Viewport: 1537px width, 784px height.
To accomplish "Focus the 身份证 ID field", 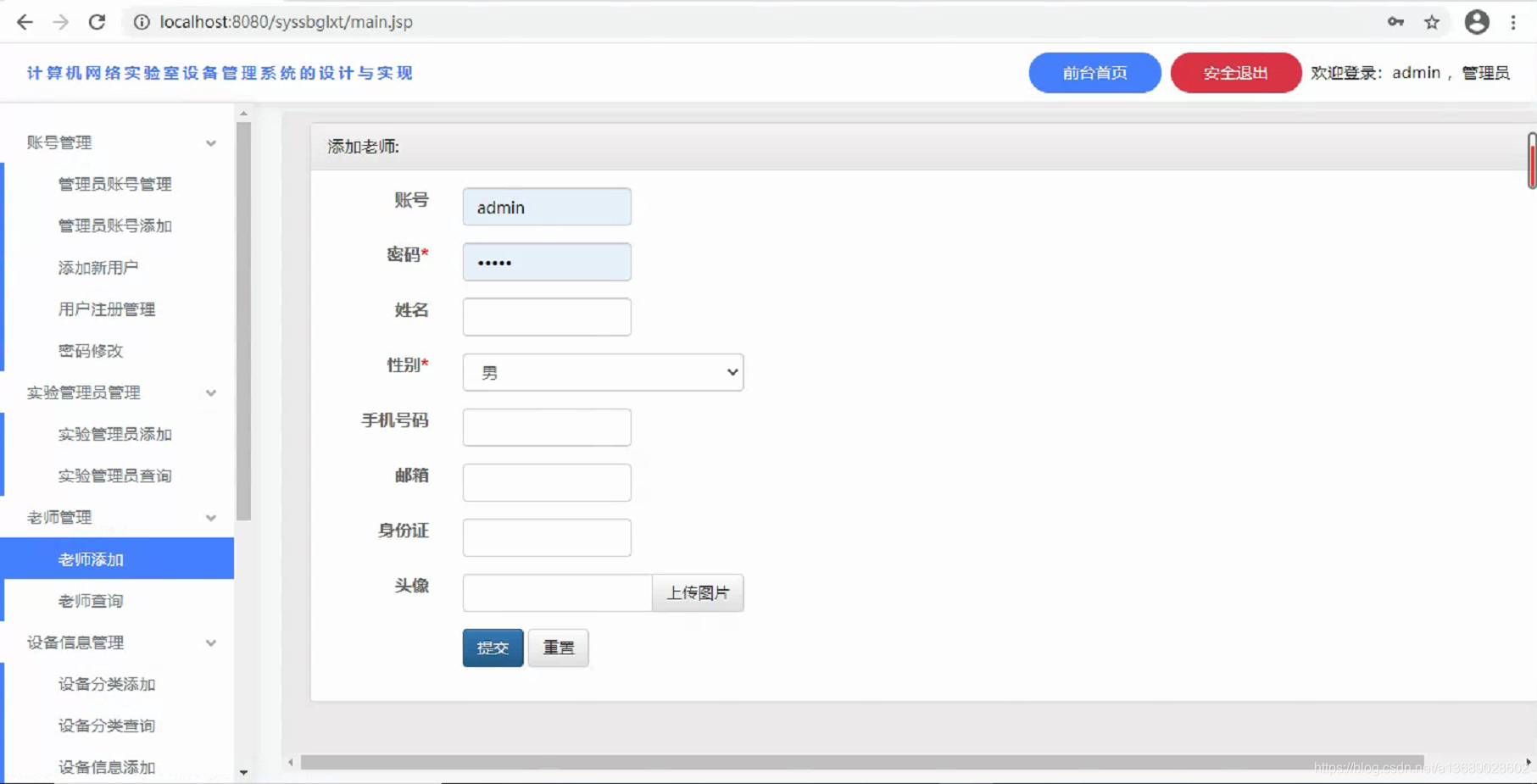I will (x=547, y=537).
